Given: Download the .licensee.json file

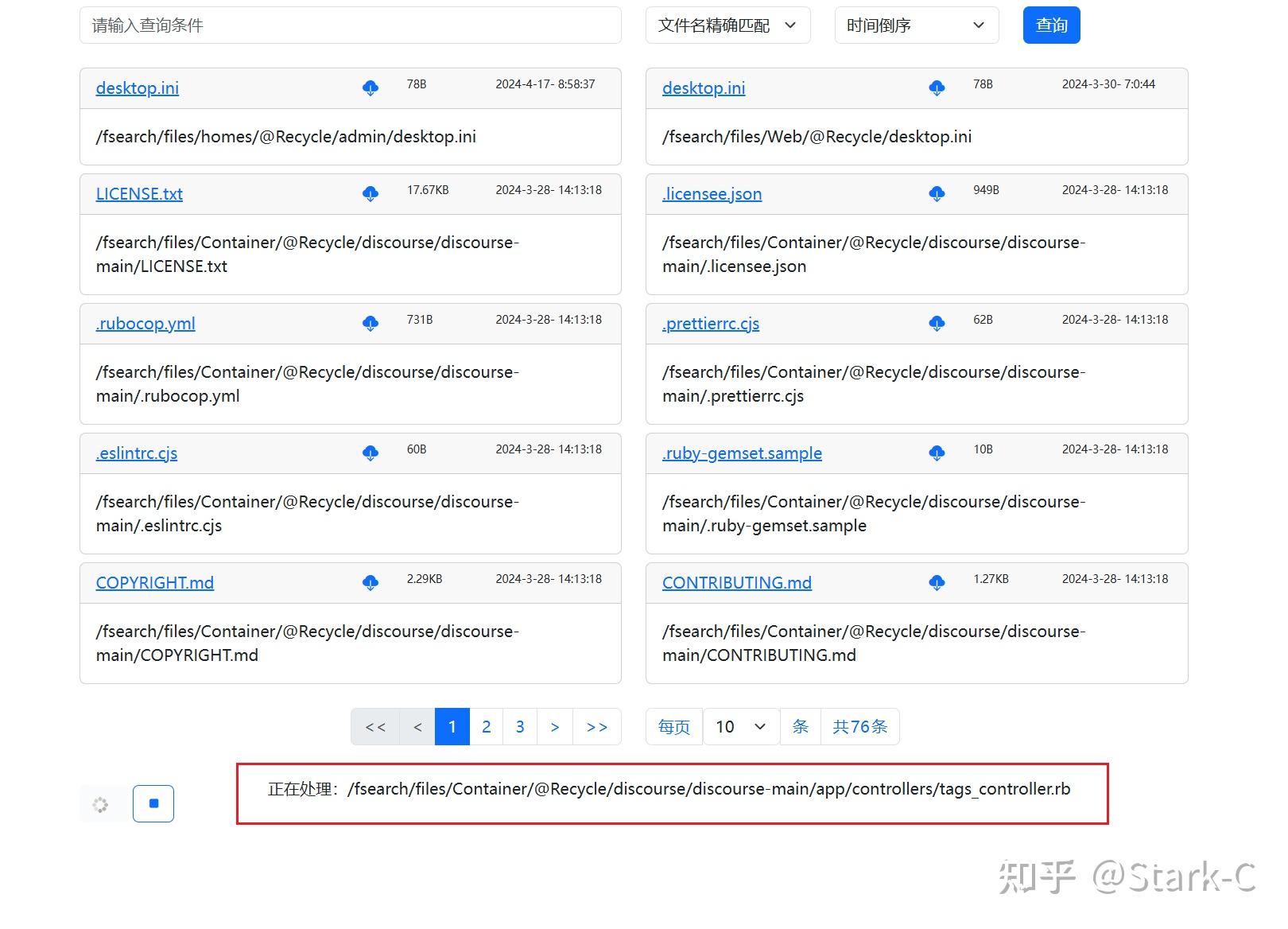Looking at the screenshot, I should (x=937, y=194).
